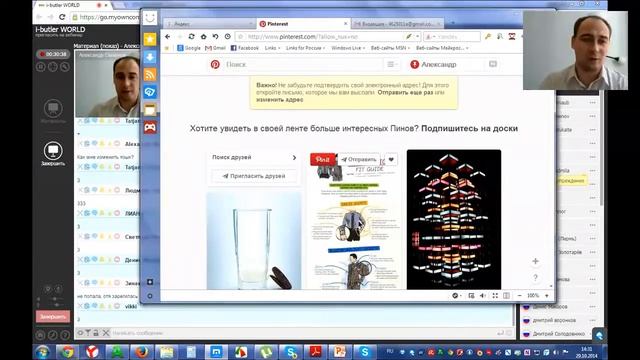Switch to the Gmail Входящие tab
Viewport: 640px width, 360px height.
[398, 24]
